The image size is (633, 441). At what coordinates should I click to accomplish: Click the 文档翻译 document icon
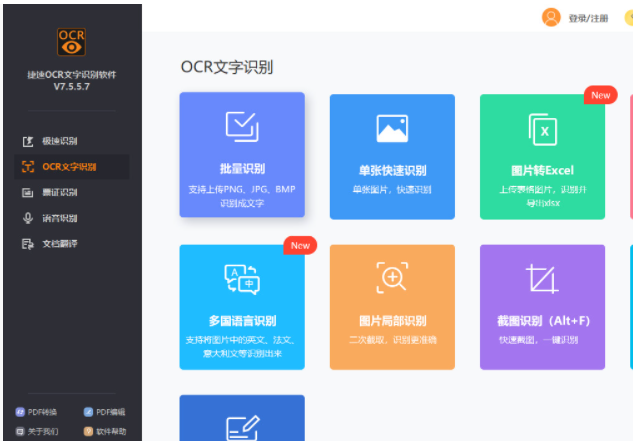tap(27, 244)
